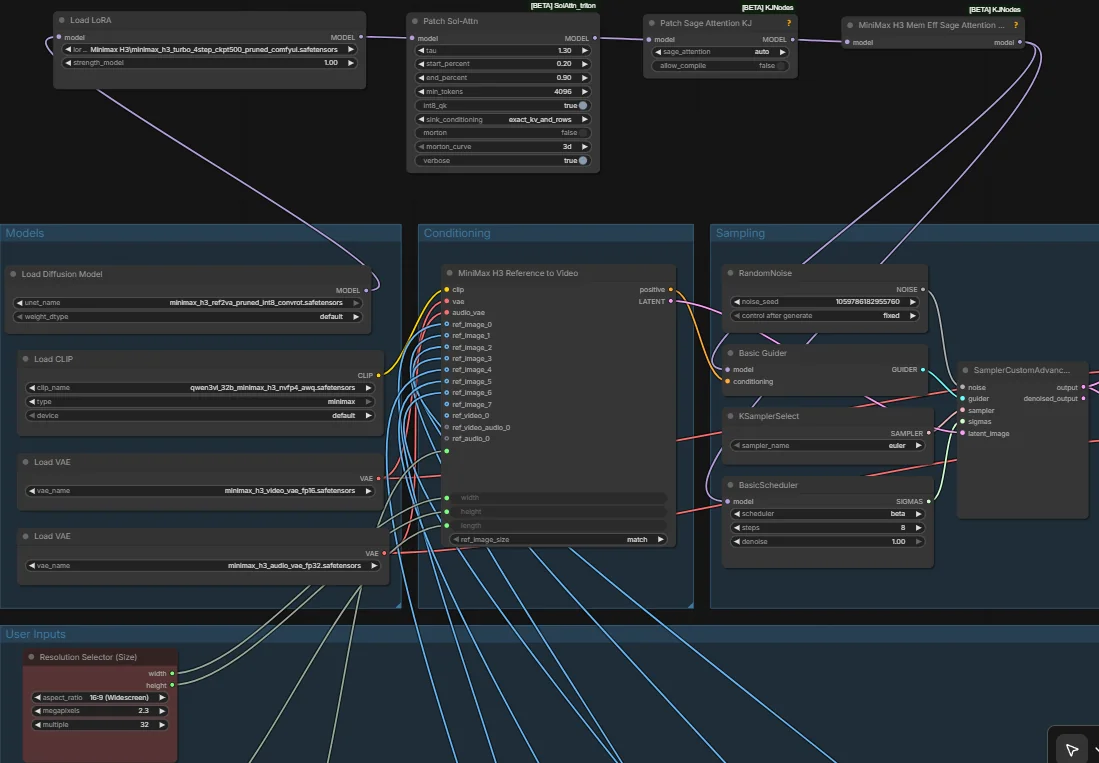Click the NOISE output socket on RandomNoise
This screenshot has width=1099, height=763.
(922, 289)
